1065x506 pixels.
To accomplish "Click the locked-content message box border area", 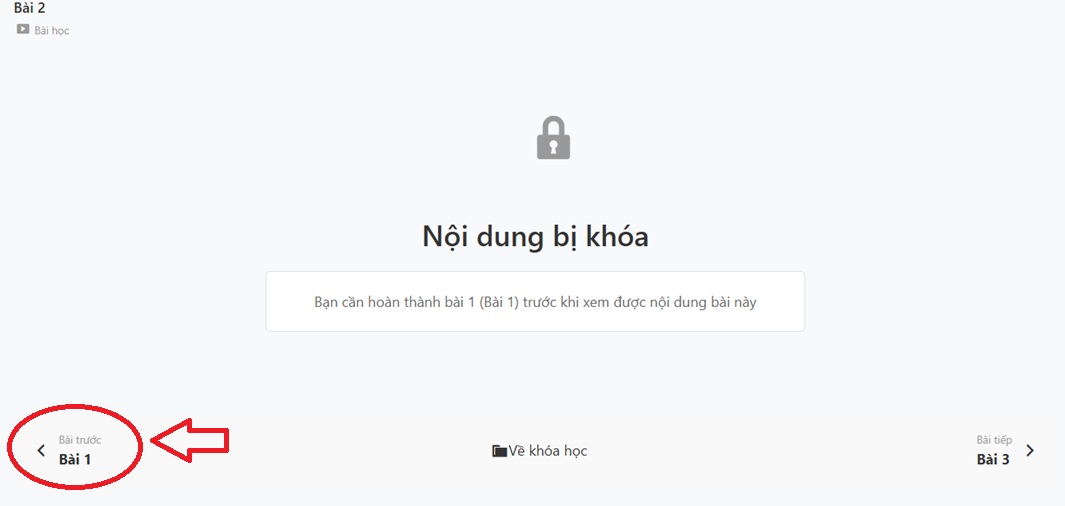I will pyautogui.click(x=535, y=302).
